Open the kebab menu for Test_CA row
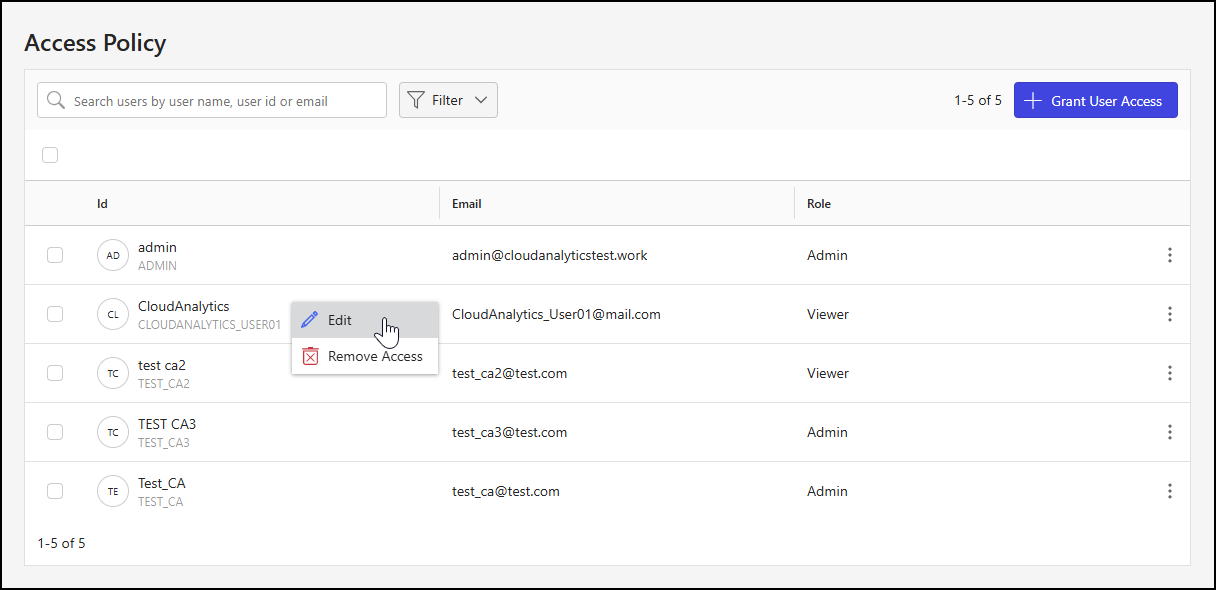Image resolution: width=1216 pixels, height=590 pixels. point(1170,491)
